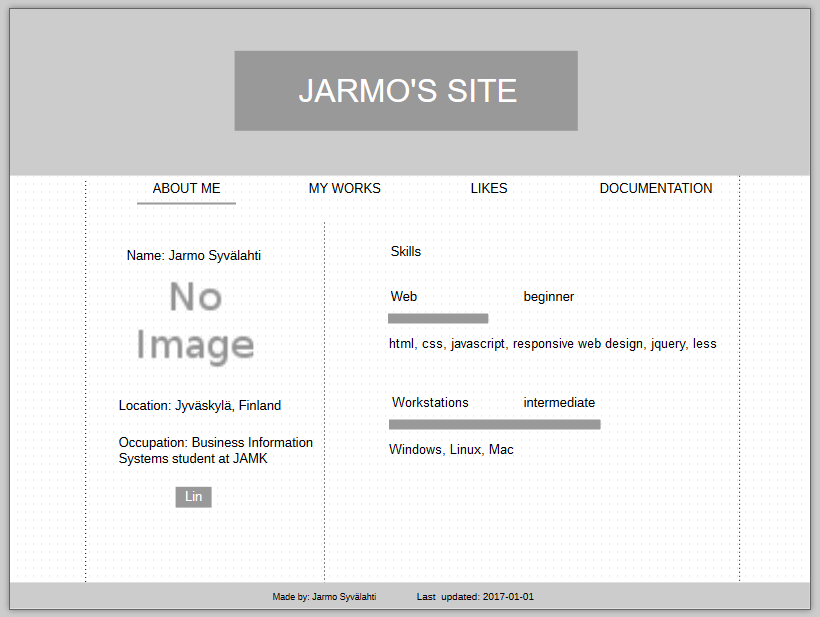Image resolution: width=820 pixels, height=617 pixels.
Task: Click the Windows, Linux, Mac text
Action: click(x=451, y=450)
